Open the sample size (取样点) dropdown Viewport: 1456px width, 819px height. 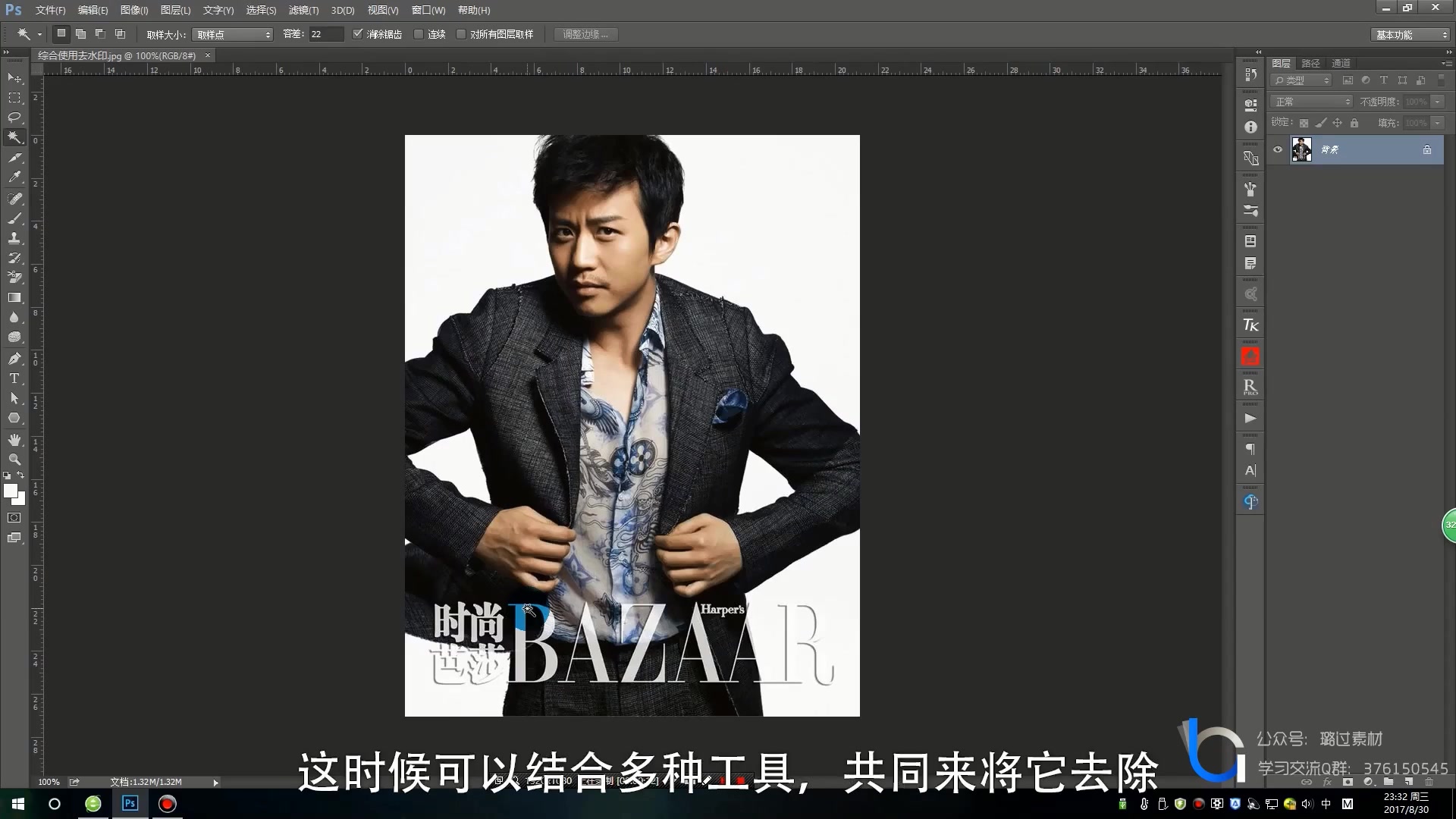[x=232, y=34]
